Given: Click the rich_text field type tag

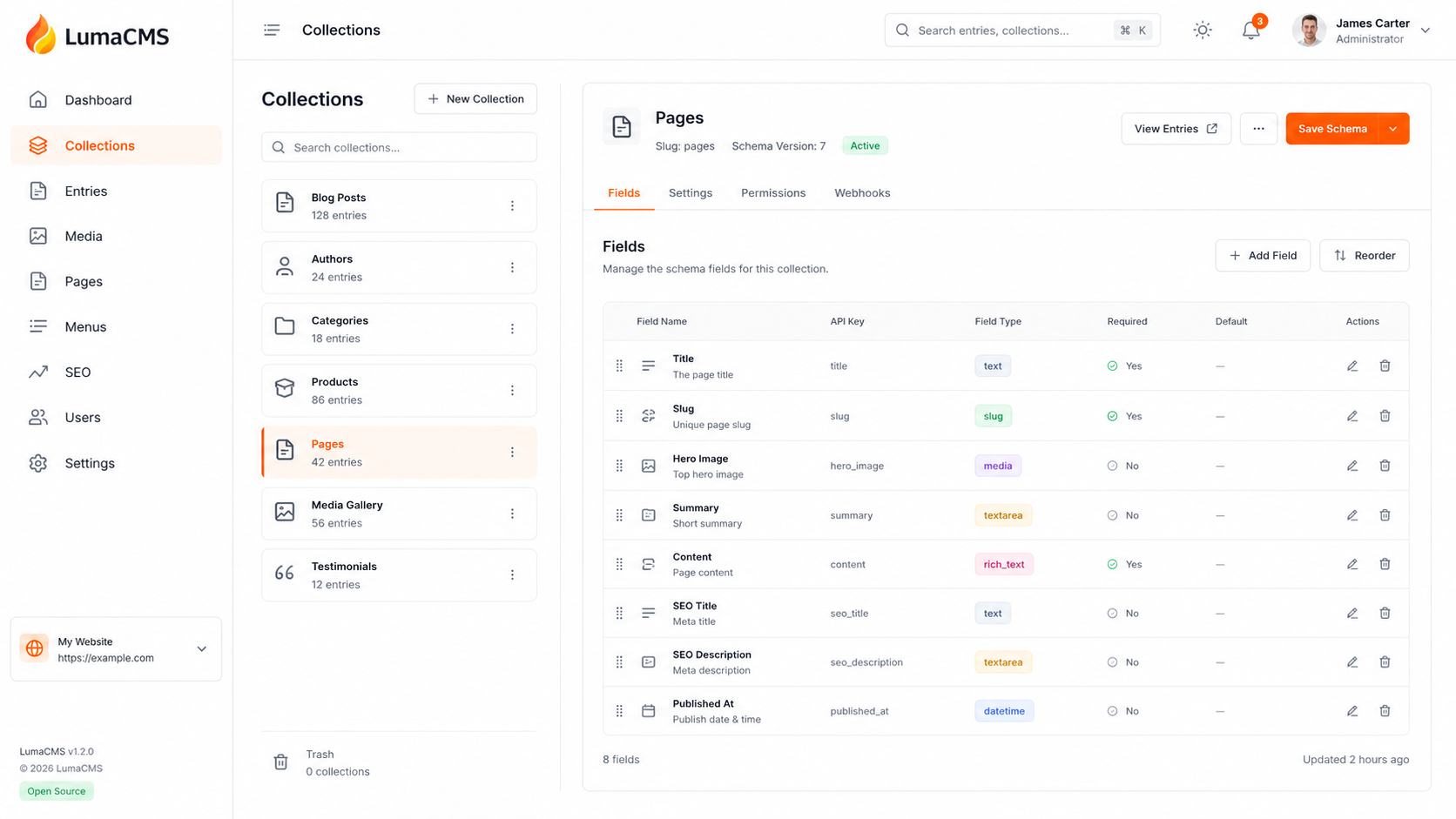Looking at the screenshot, I should (x=1004, y=564).
